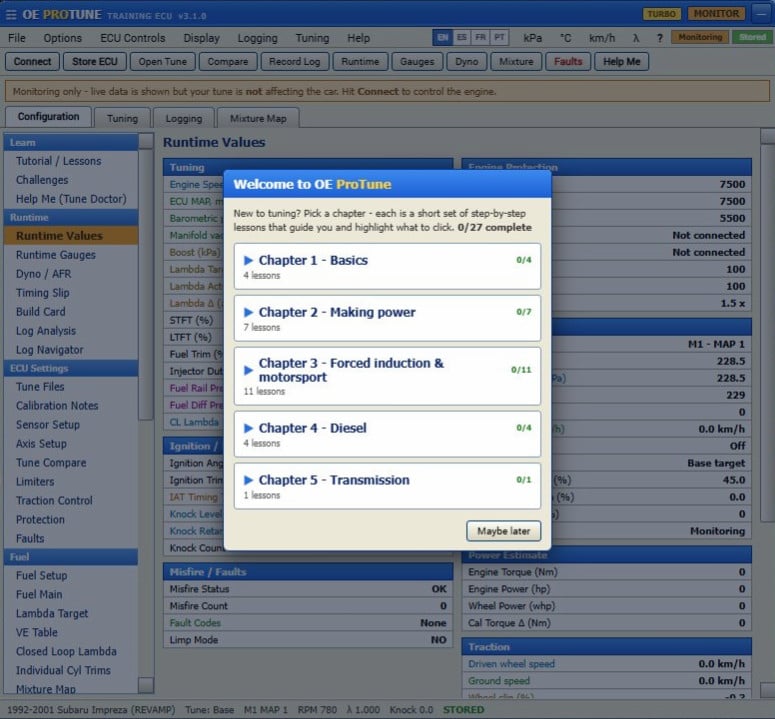775x719 pixels.
Task: Expand Chapter 1 - Basics arrow
Action: click(x=248, y=260)
